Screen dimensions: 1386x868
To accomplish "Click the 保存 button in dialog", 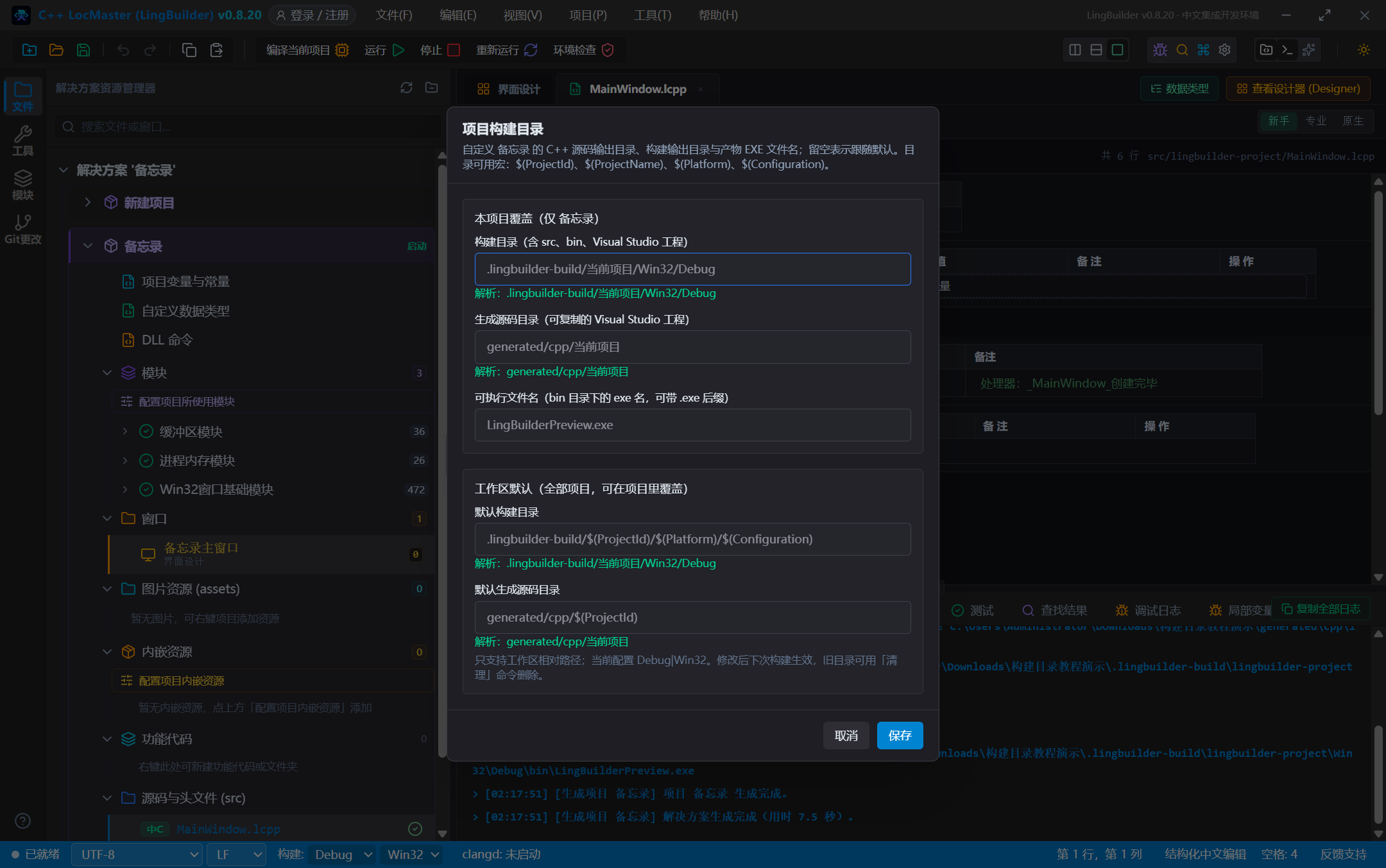I will (900, 735).
